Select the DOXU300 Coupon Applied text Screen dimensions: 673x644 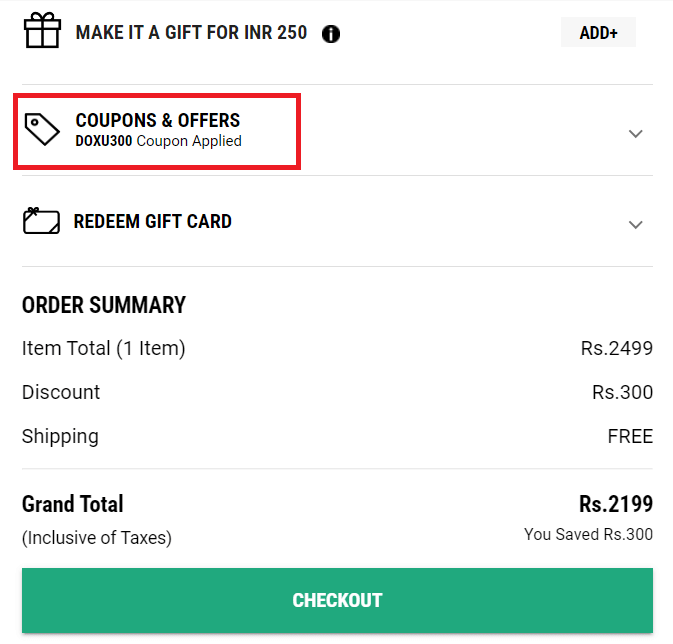tap(159, 141)
